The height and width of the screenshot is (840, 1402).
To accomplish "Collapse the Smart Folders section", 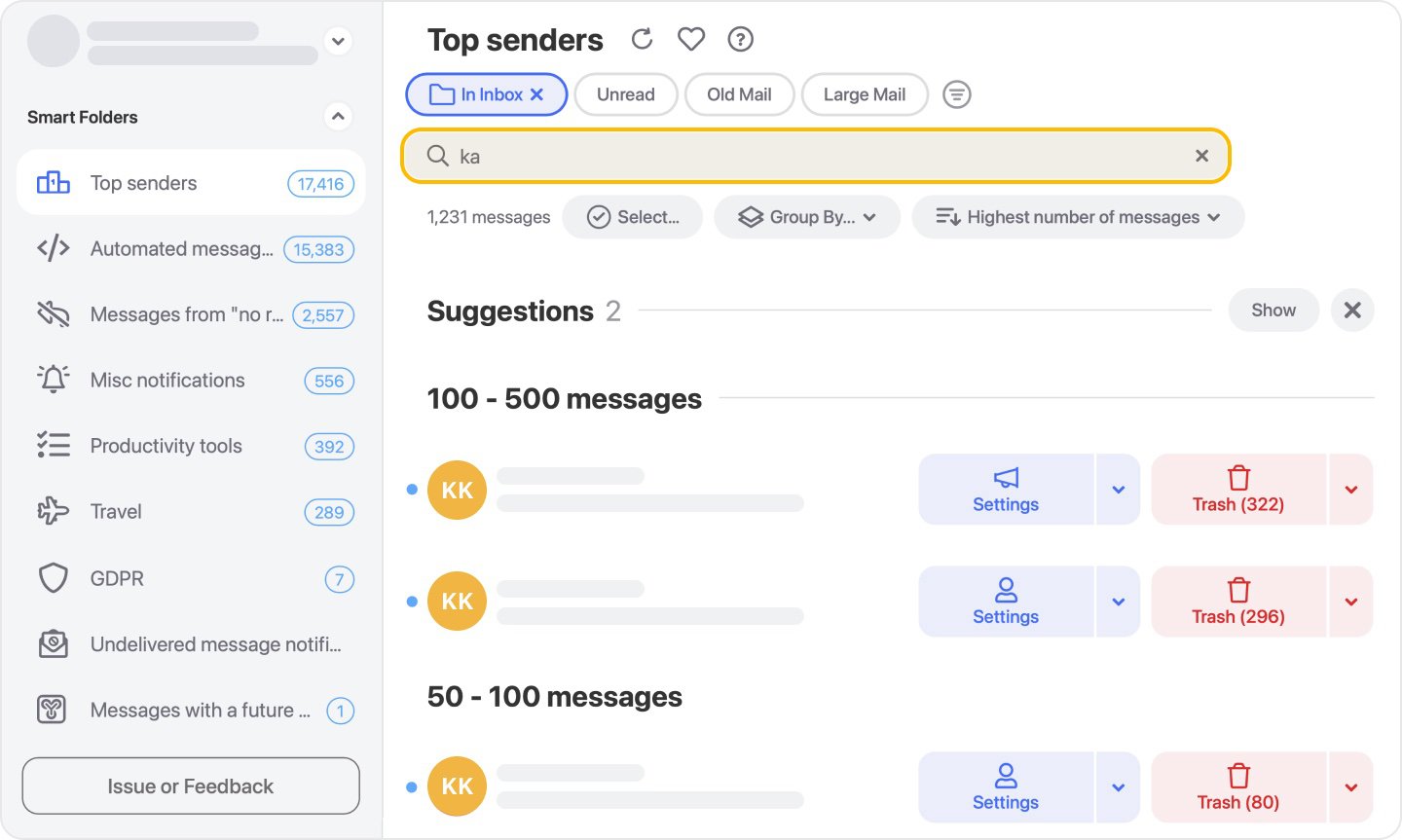I will [338, 116].
